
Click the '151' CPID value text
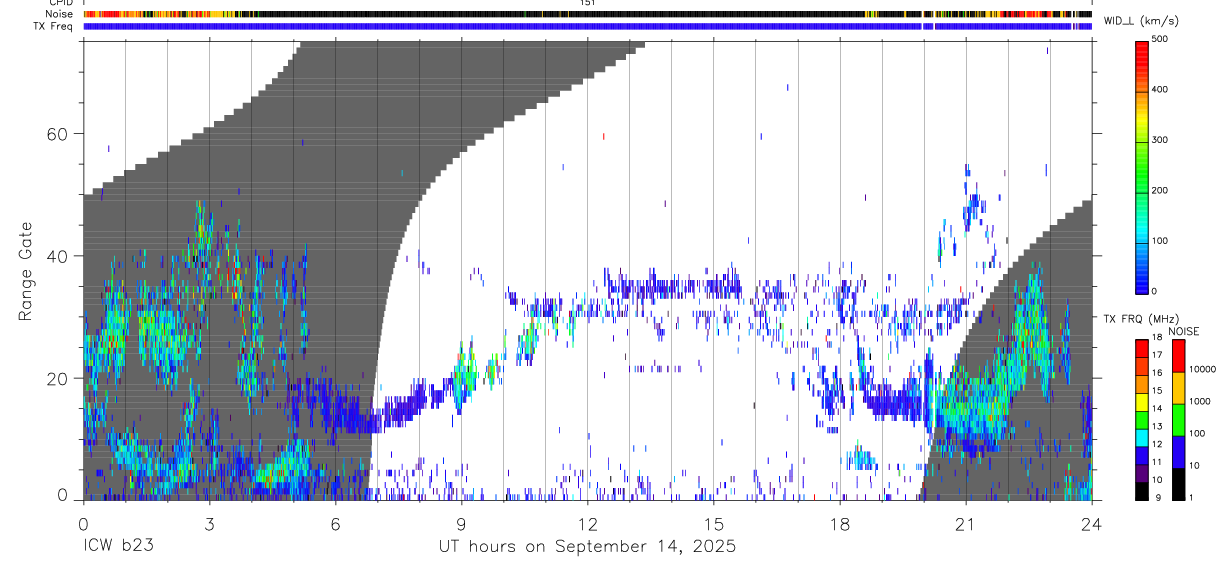click(x=587, y=3)
